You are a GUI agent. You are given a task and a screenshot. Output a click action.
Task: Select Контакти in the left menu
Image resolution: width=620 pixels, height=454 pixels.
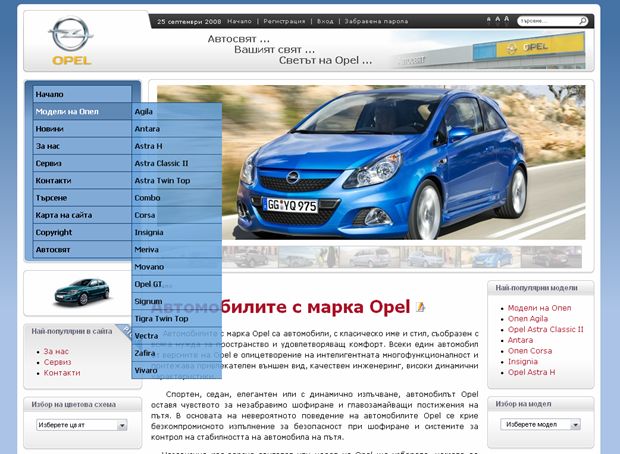tap(82, 180)
